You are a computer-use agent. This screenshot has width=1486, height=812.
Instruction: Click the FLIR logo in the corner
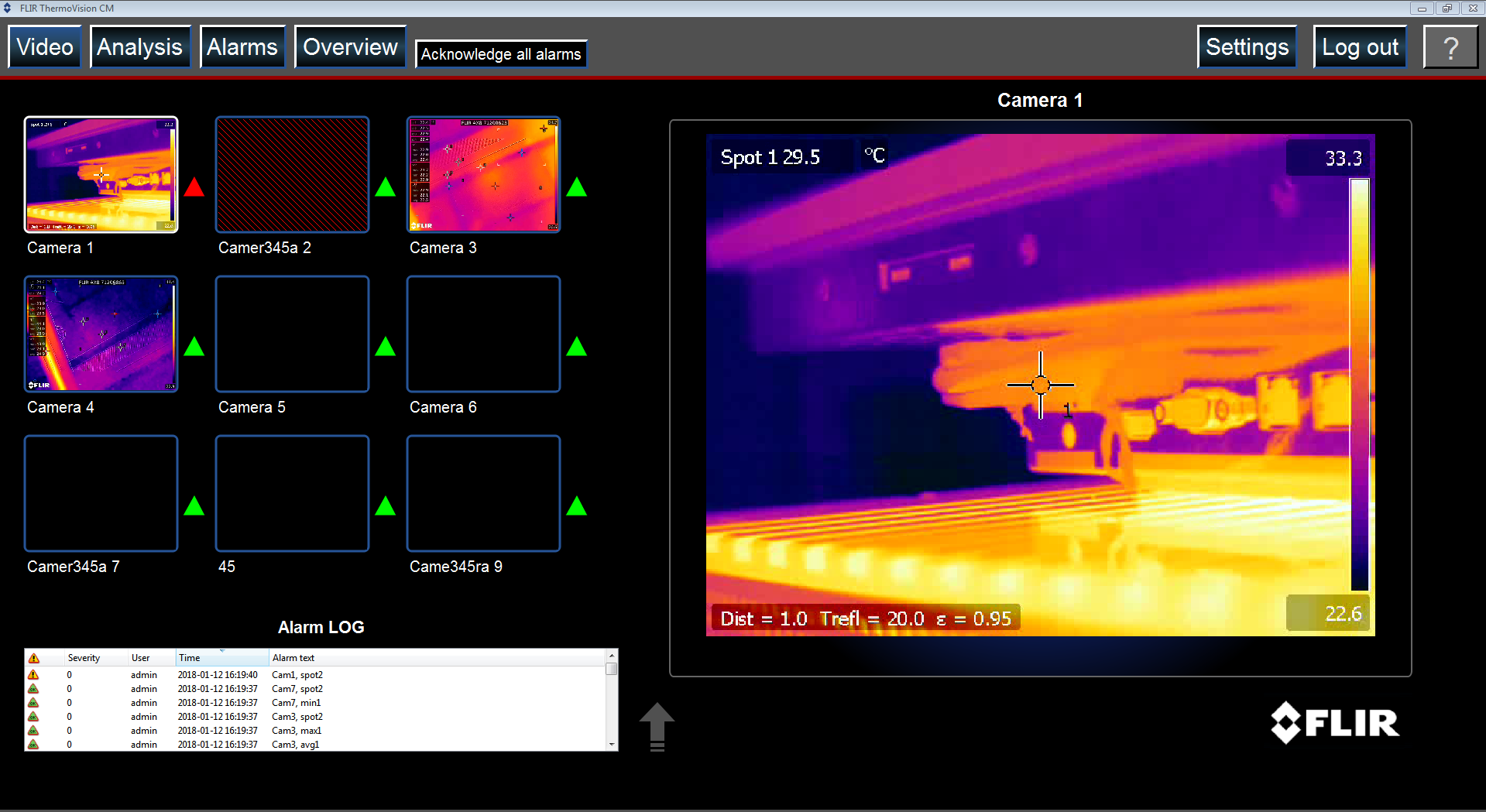click(x=1333, y=723)
